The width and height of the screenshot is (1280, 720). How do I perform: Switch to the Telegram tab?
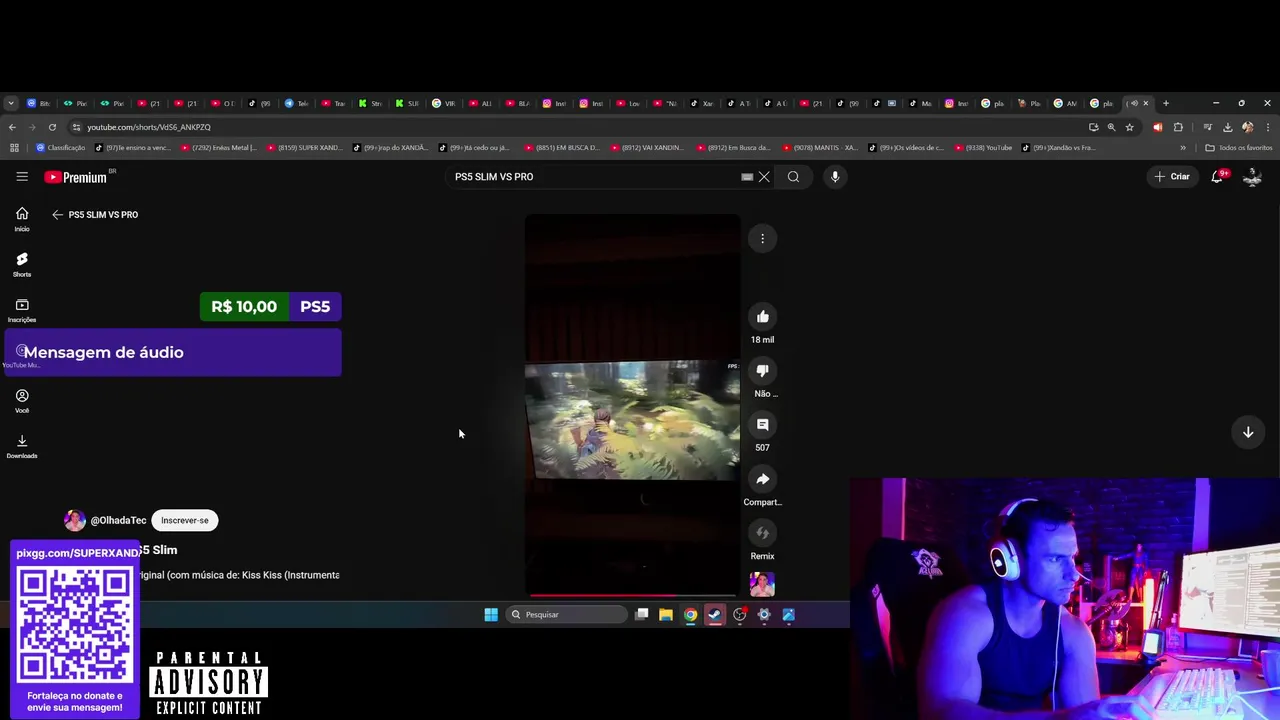point(297,103)
